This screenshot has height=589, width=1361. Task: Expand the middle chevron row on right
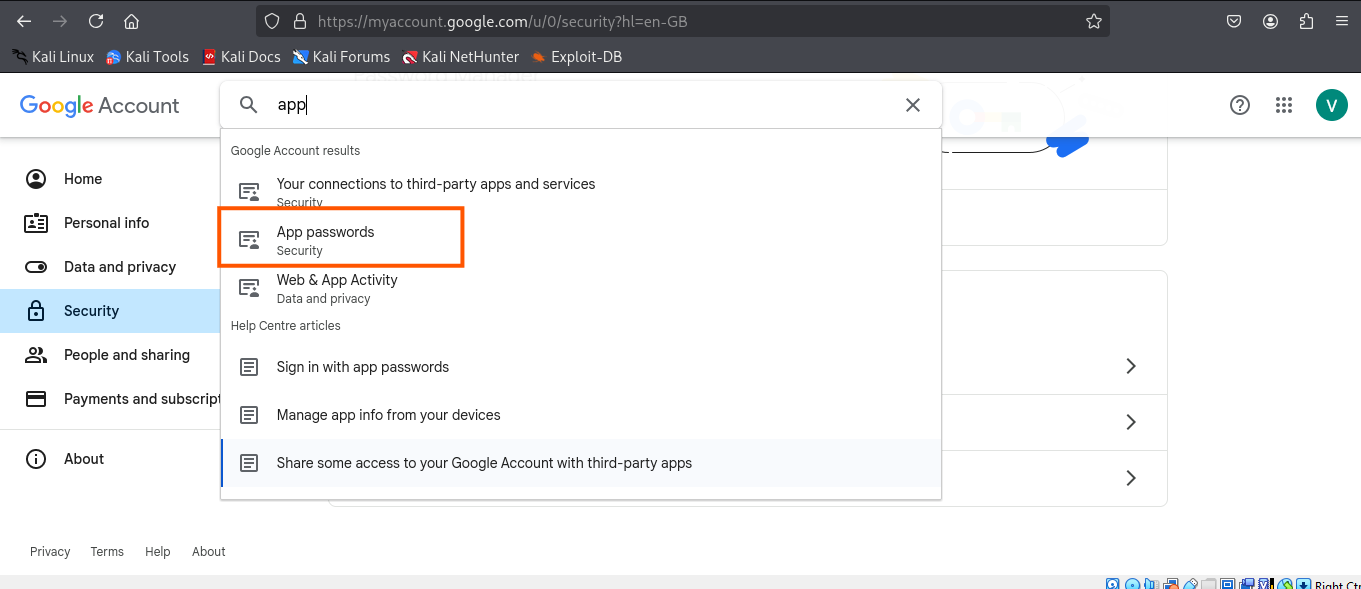(1131, 422)
